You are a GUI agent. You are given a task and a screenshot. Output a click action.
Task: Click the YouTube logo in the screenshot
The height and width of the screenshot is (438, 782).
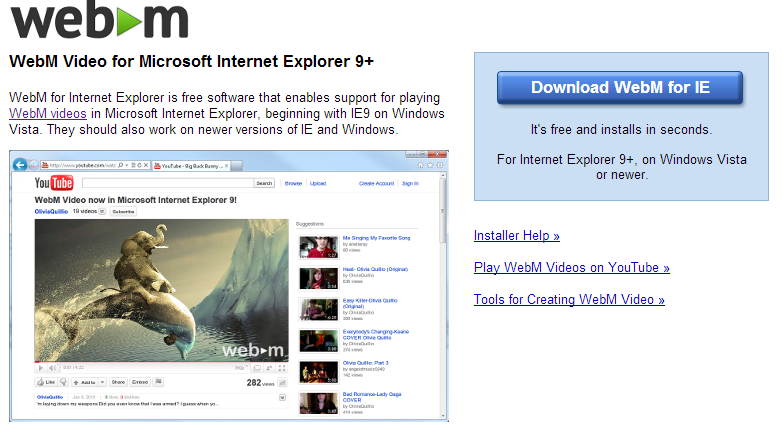(54, 183)
